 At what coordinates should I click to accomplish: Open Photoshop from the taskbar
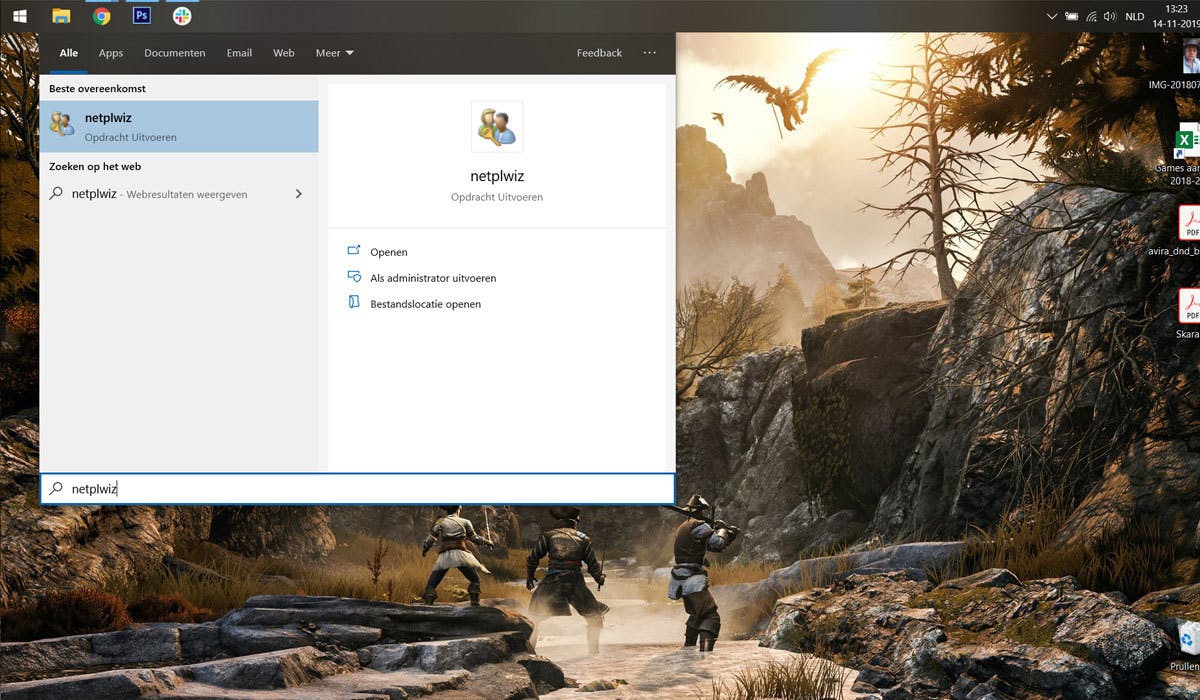[142, 15]
